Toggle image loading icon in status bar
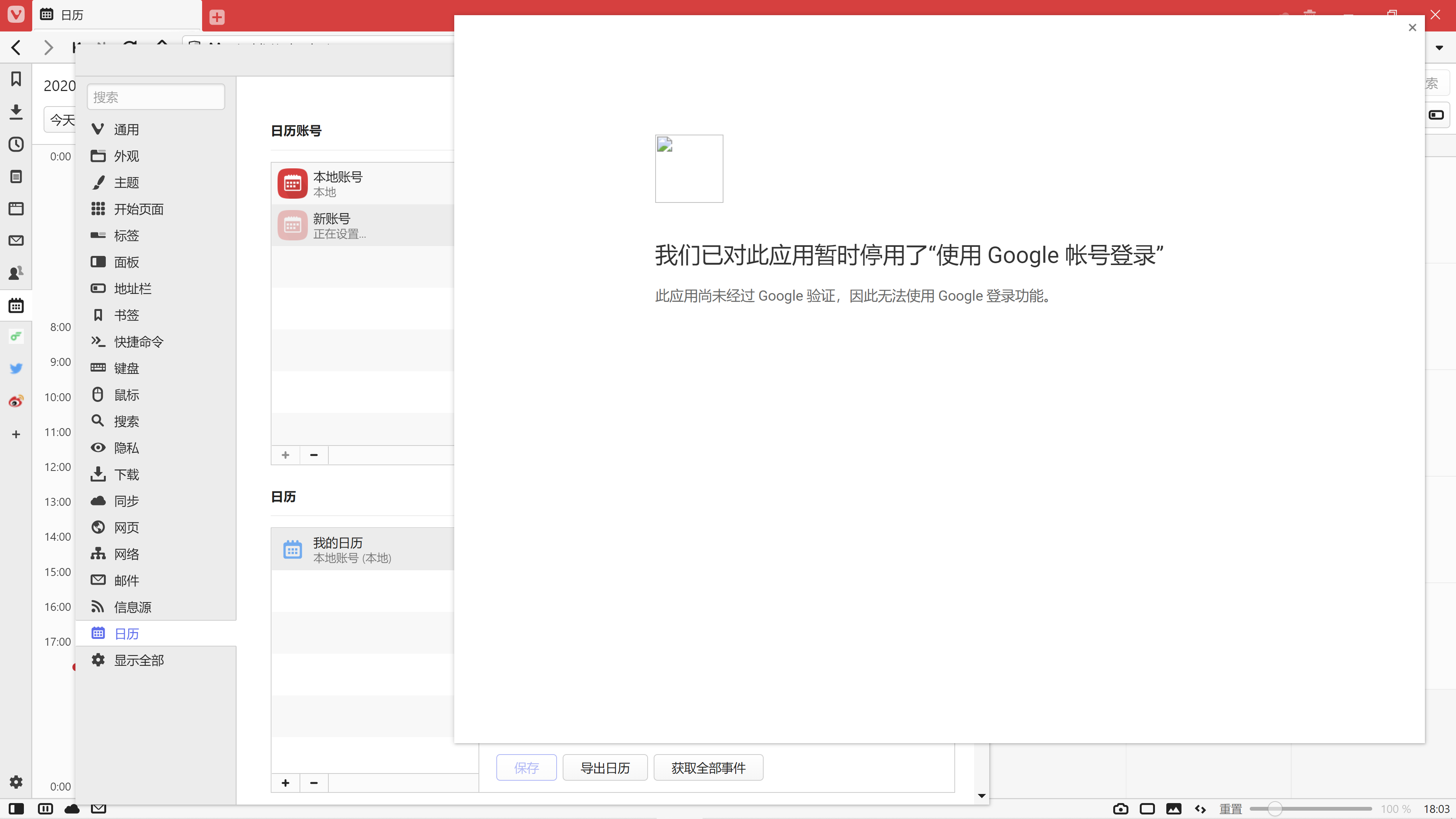The height and width of the screenshot is (819, 1456). (1174, 809)
